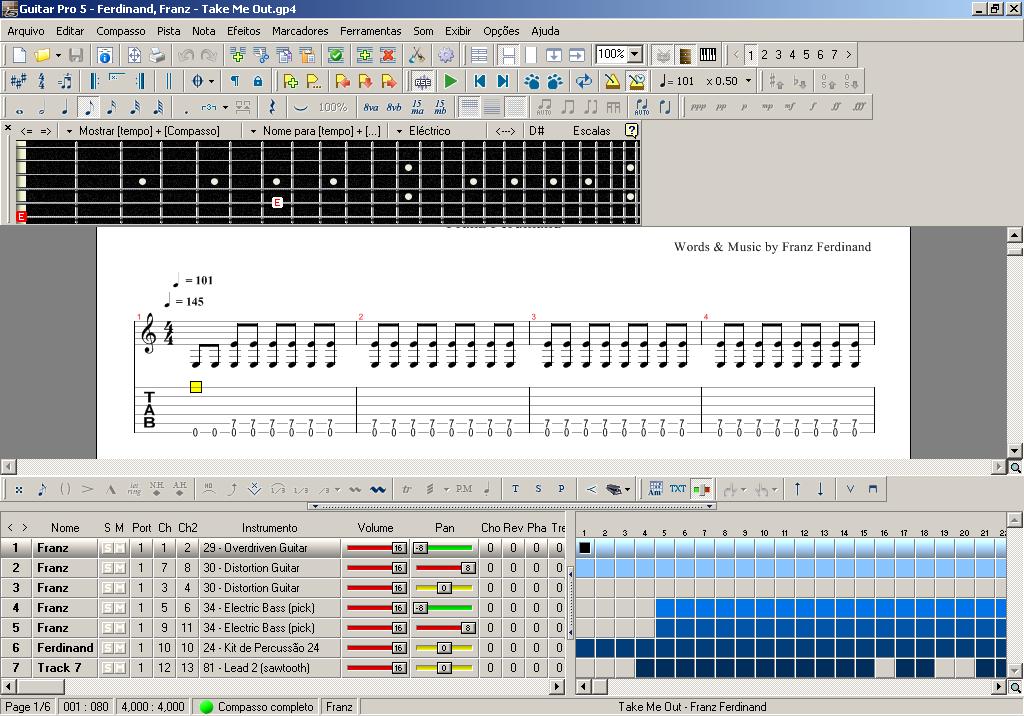Adjust the pan slider for Lead 2 (sawtooth)
The image size is (1024, 716).
[x=444, y=668]
